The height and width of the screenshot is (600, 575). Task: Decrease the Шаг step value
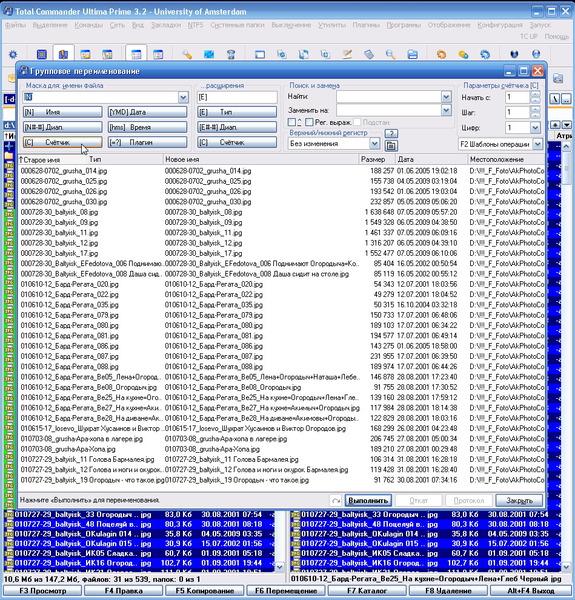(x=535, y=116)
